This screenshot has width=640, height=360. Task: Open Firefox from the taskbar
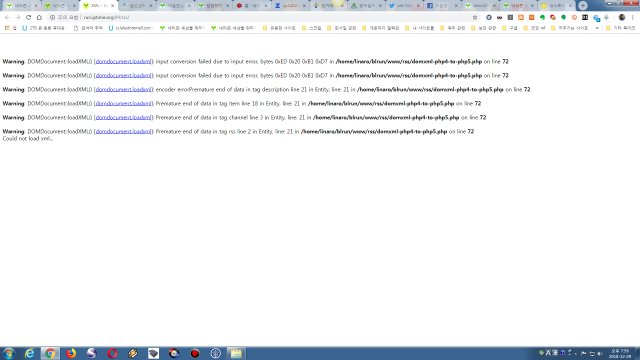[x=71, y=353]
